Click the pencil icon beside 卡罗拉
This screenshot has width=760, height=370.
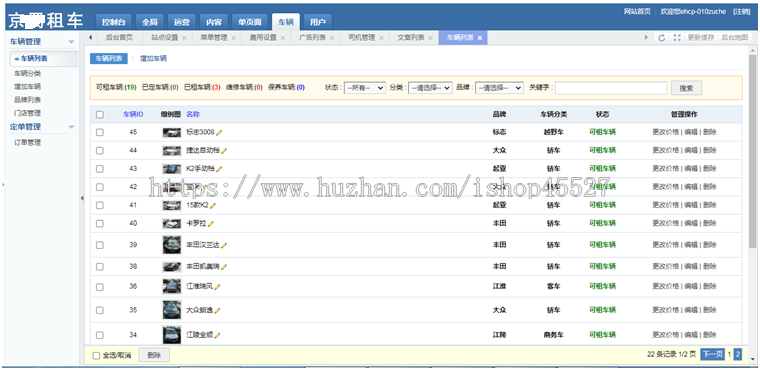click(210, 224)
